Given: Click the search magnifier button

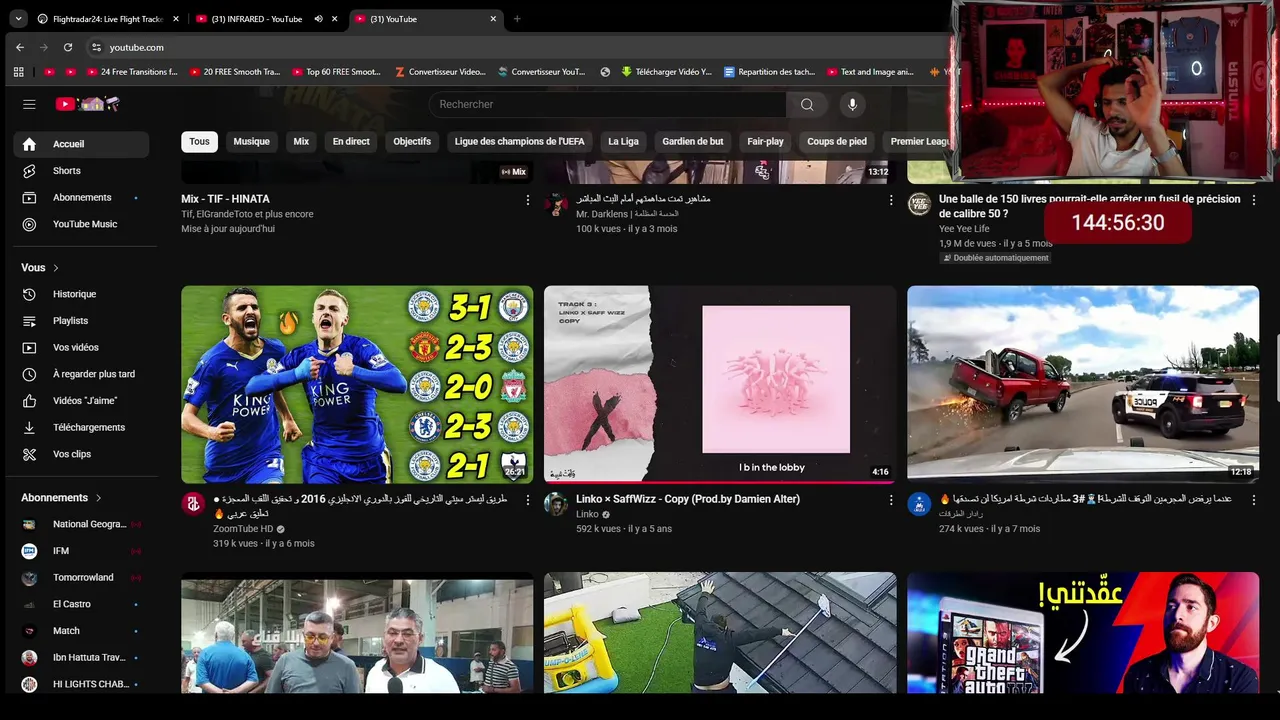Looking at the screenshot, I should [807, 104].
